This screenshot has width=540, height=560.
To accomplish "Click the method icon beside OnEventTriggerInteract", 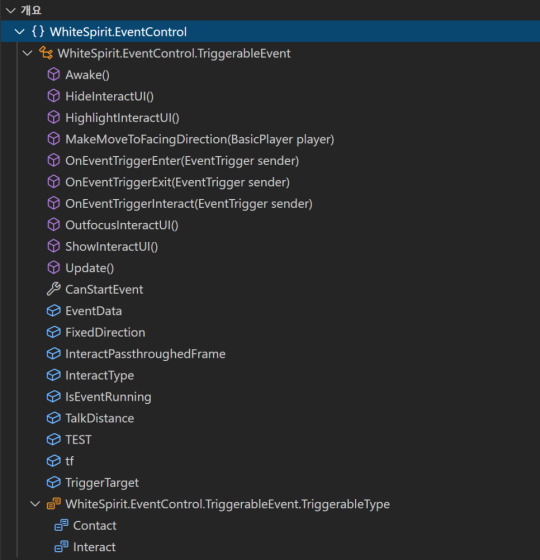I will [54, 203].
